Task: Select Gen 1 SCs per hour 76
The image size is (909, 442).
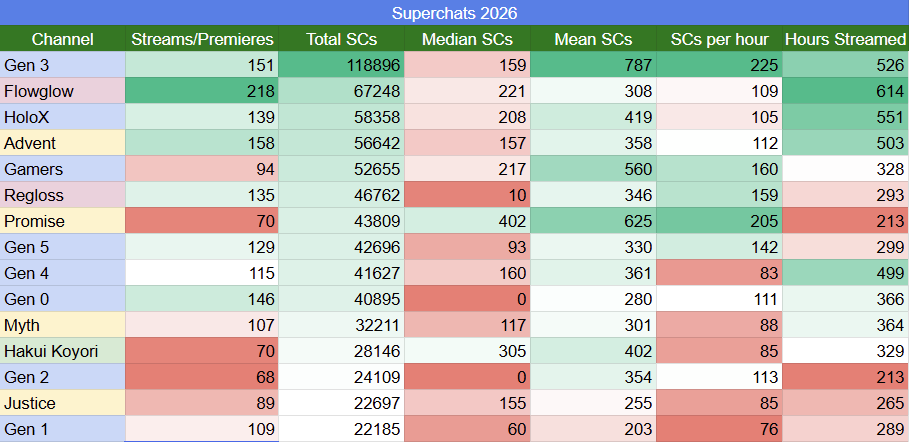Action: click(x=719, y=429)
